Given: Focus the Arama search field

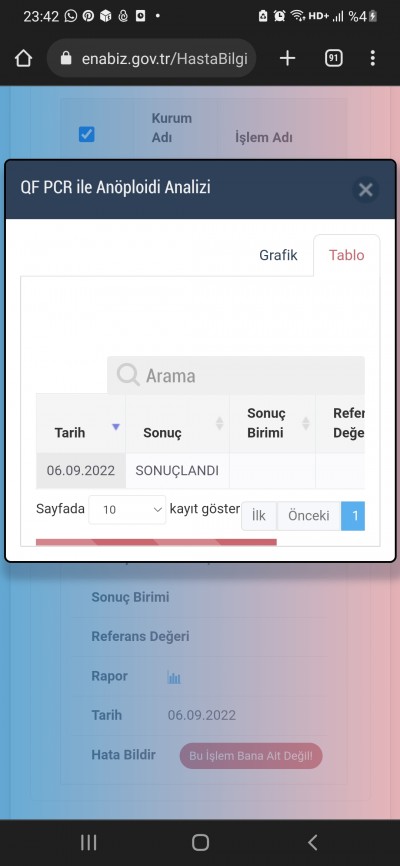Looking at the screenshot, I should [236, 376].
